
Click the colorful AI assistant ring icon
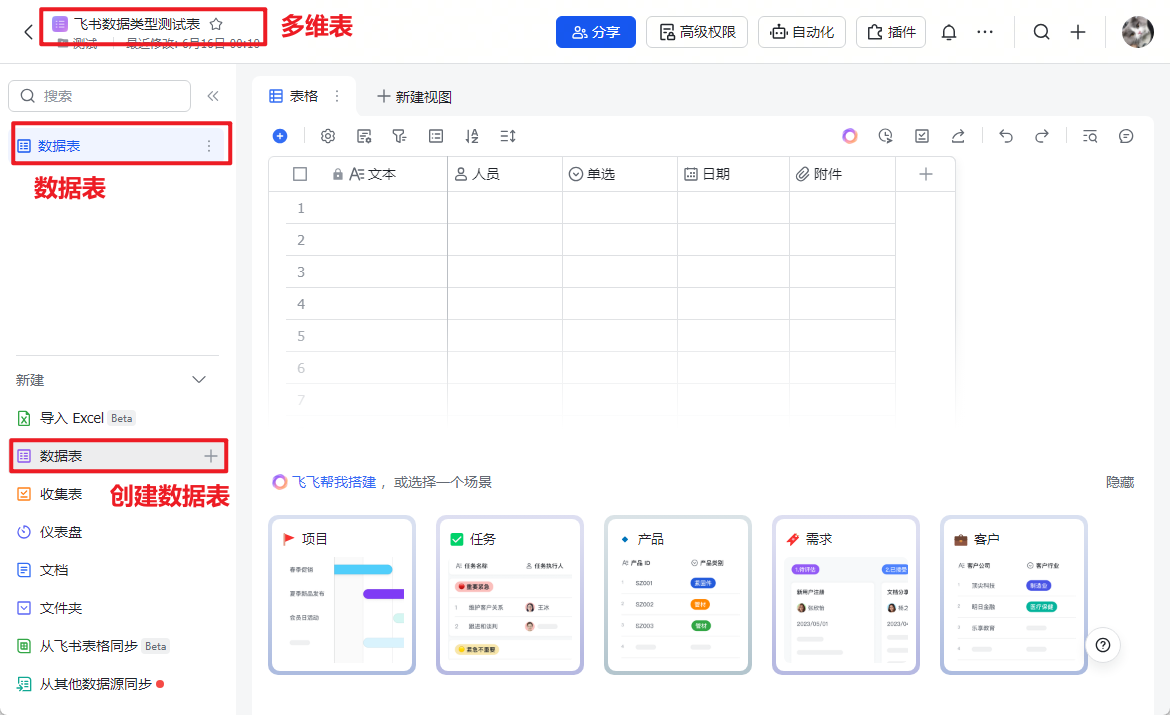[849, 136]
